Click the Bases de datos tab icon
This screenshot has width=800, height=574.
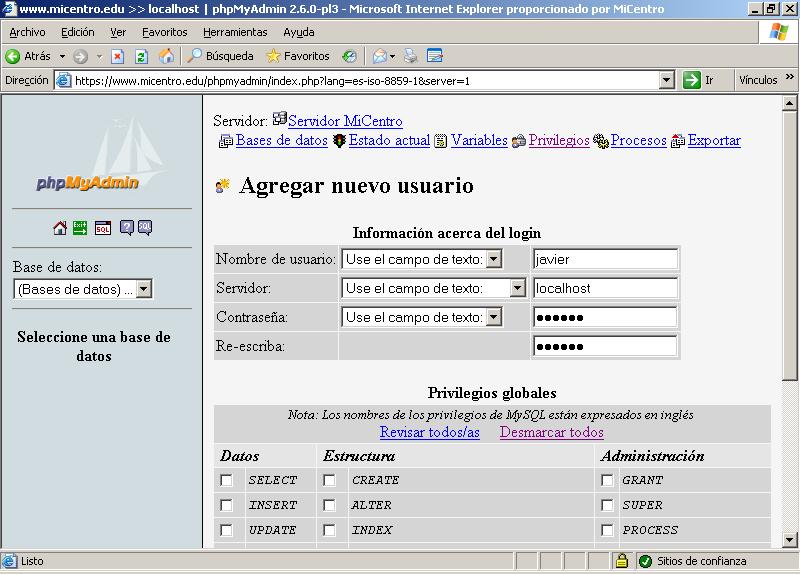coord(226,141)
